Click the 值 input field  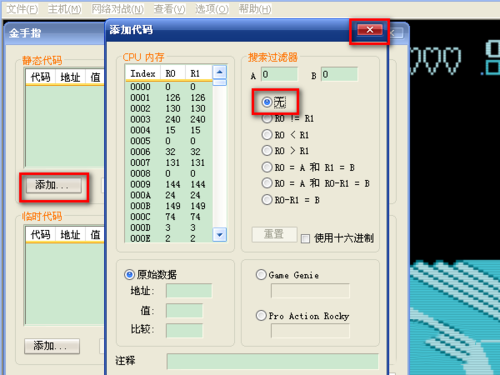184,311
